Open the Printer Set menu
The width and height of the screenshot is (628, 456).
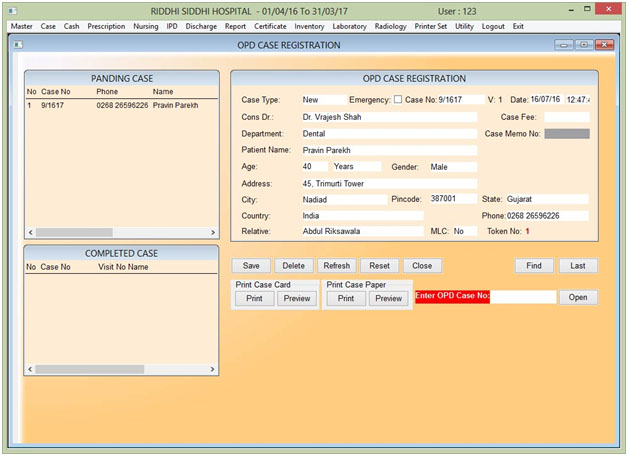431,26
